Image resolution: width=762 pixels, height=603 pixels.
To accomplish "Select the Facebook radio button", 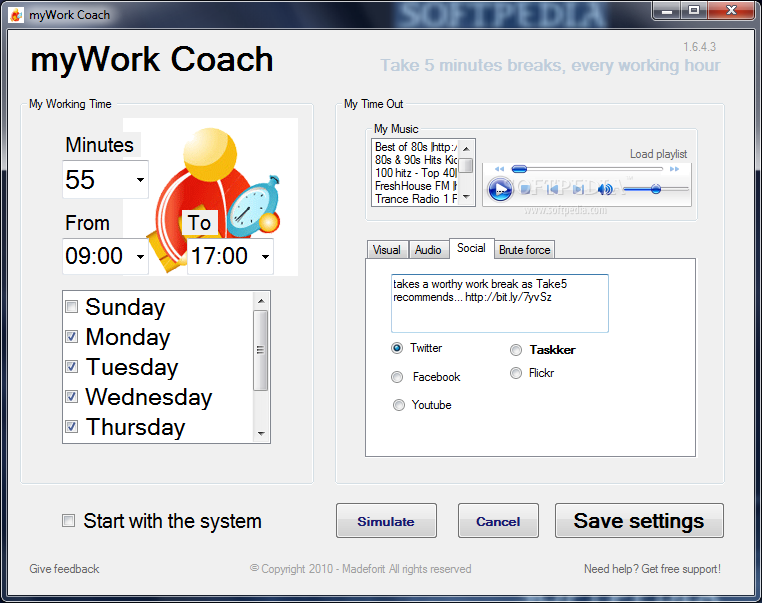I will tap(397, 377).
